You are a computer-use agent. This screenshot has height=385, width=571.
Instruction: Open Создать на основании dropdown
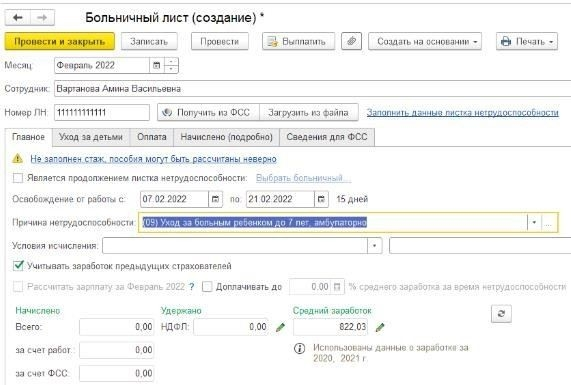click(425, 42)
